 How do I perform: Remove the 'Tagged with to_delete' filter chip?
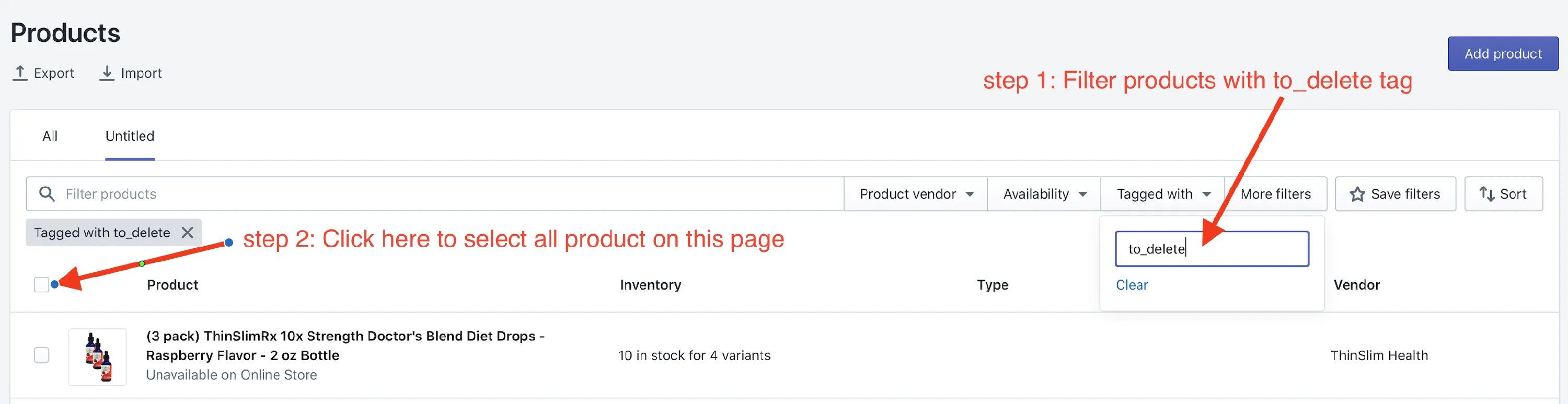[x=188, y=233]
